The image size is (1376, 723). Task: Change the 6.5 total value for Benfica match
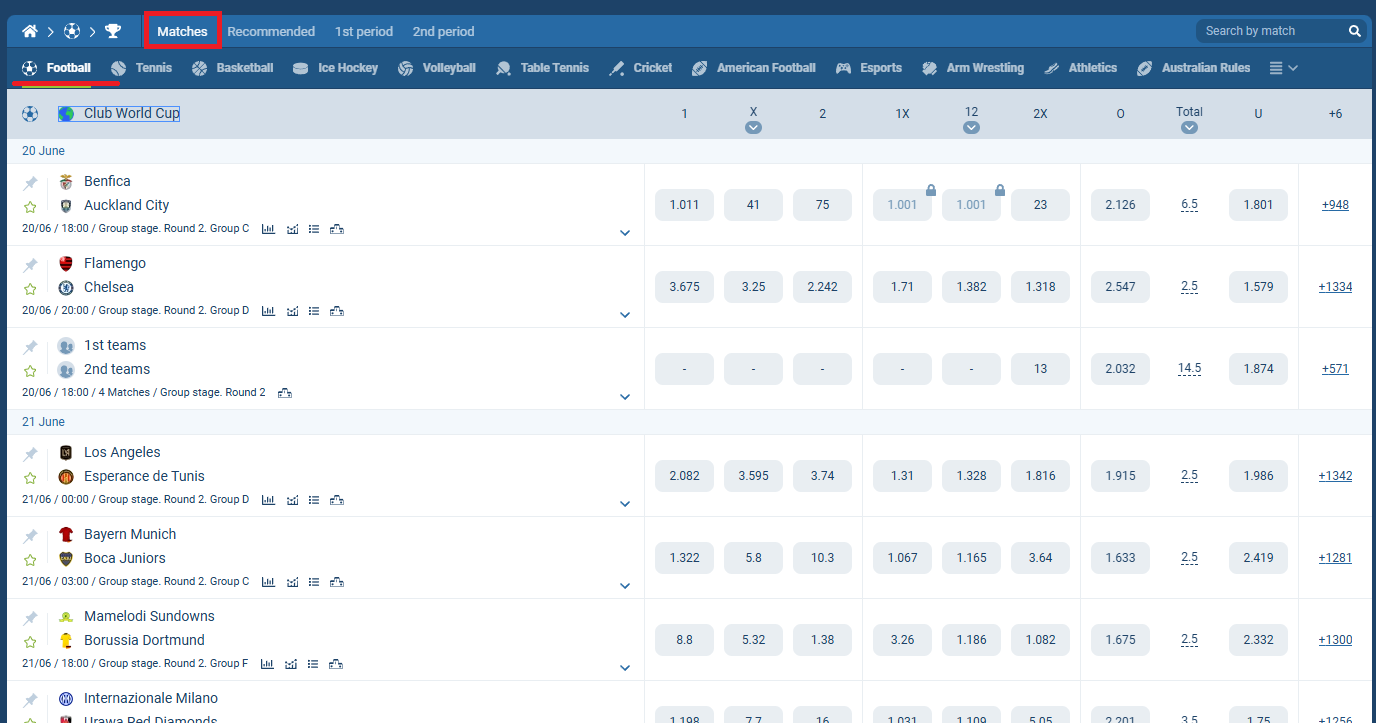1189,205
